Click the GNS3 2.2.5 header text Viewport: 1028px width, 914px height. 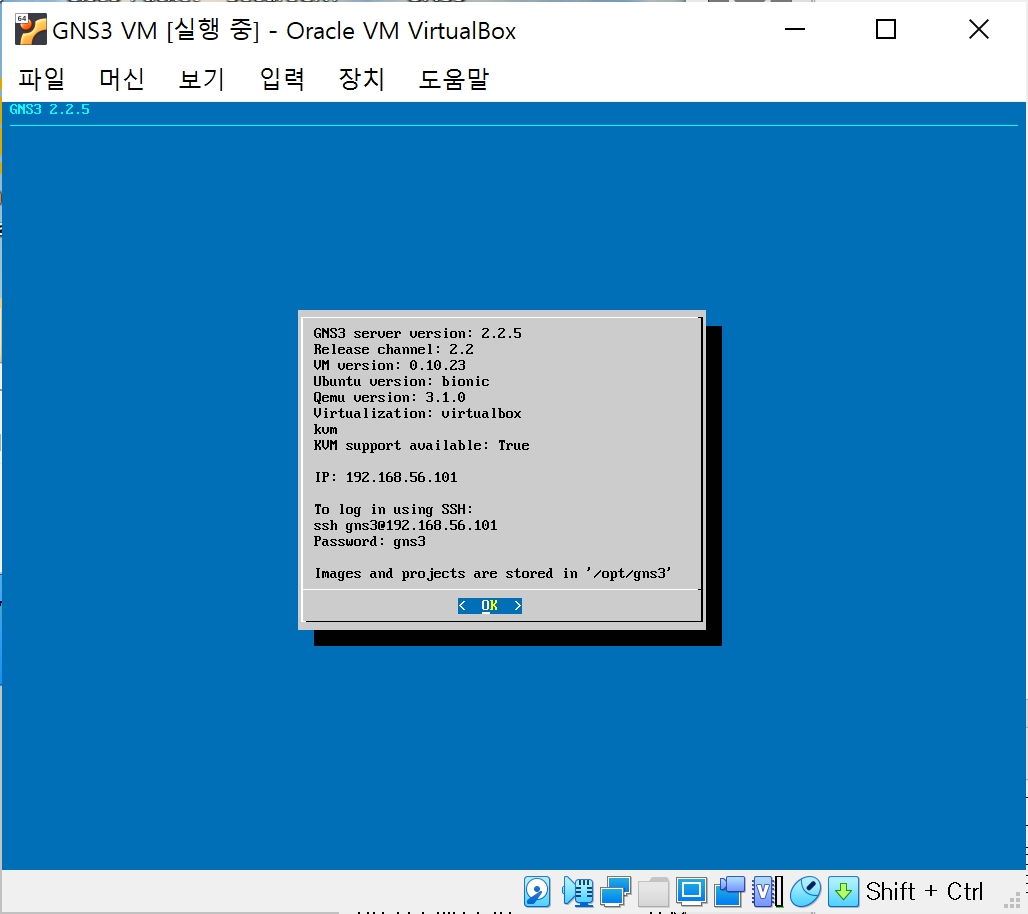tap(50, 109)
